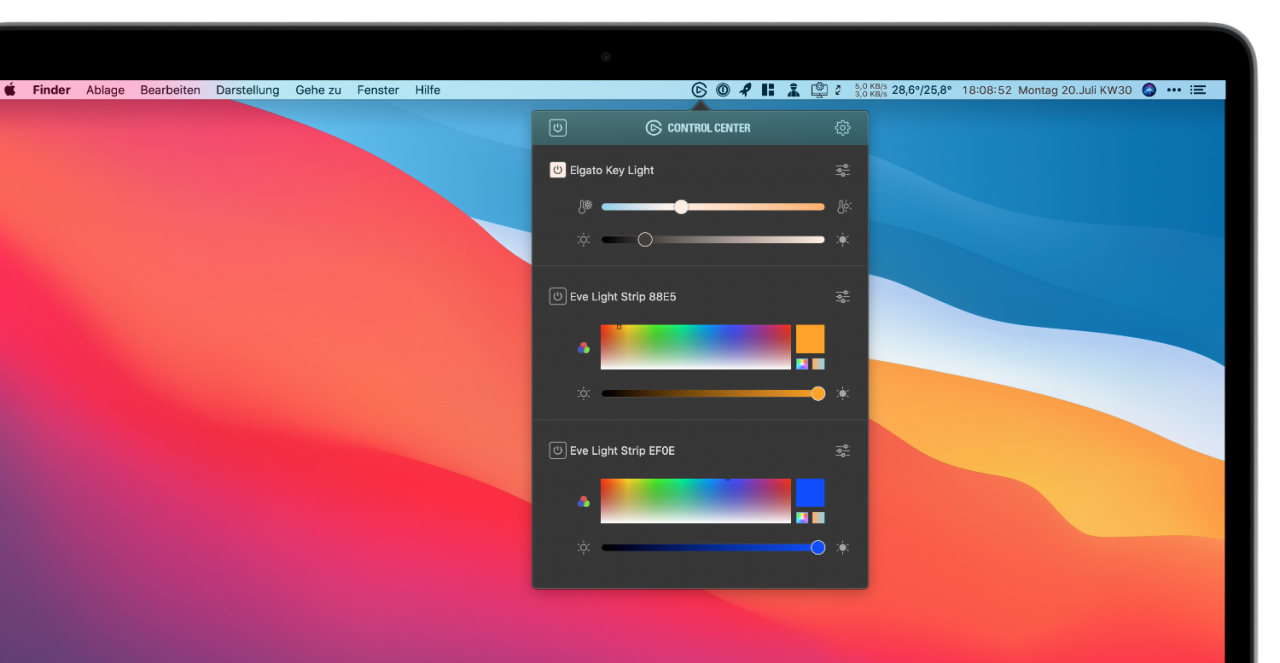Click the cool temperature thermometer icon
Image resolution: width=1280 pixels, height=663 pixels.
(585, 207)
